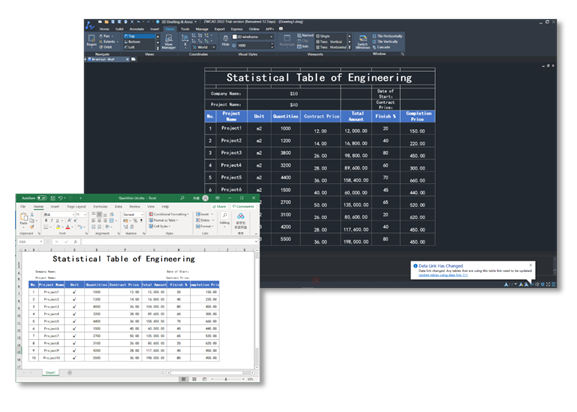The width and height of the screenshot is (577, 412).
Task: Open the Data tab in Excel
Action: pyautogui.click(x=118, y=206)
